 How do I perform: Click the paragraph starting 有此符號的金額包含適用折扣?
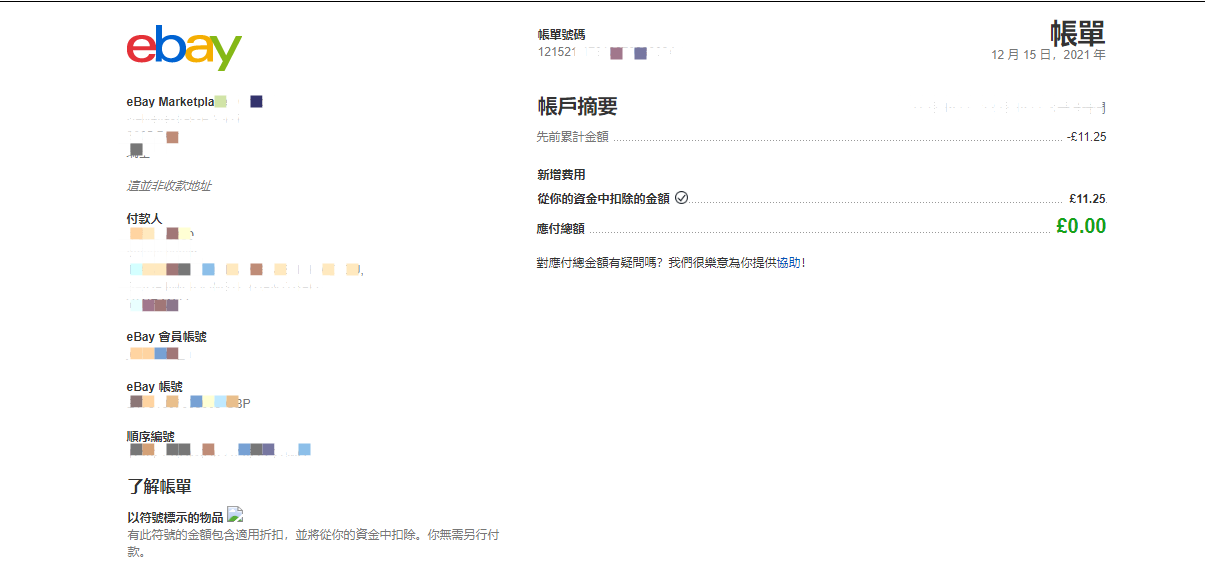[x=313, y=543]
